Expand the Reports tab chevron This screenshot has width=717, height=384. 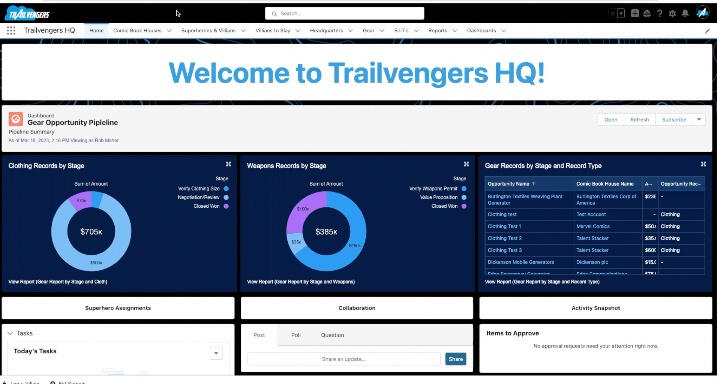(455, 31)
